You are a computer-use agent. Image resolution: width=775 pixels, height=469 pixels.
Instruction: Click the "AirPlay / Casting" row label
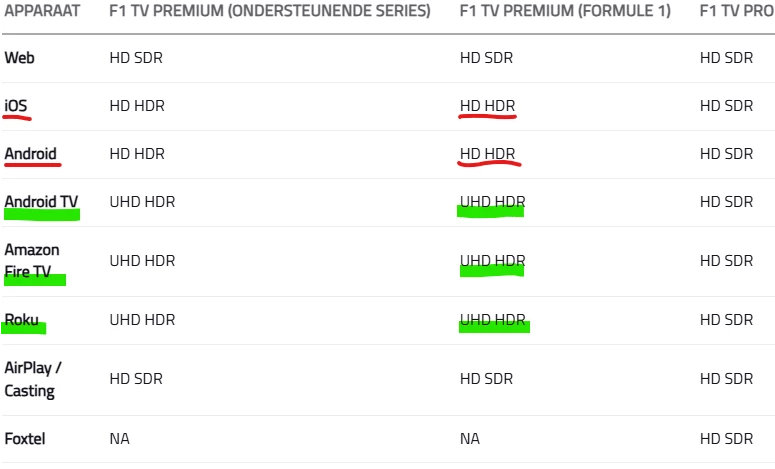33,379
